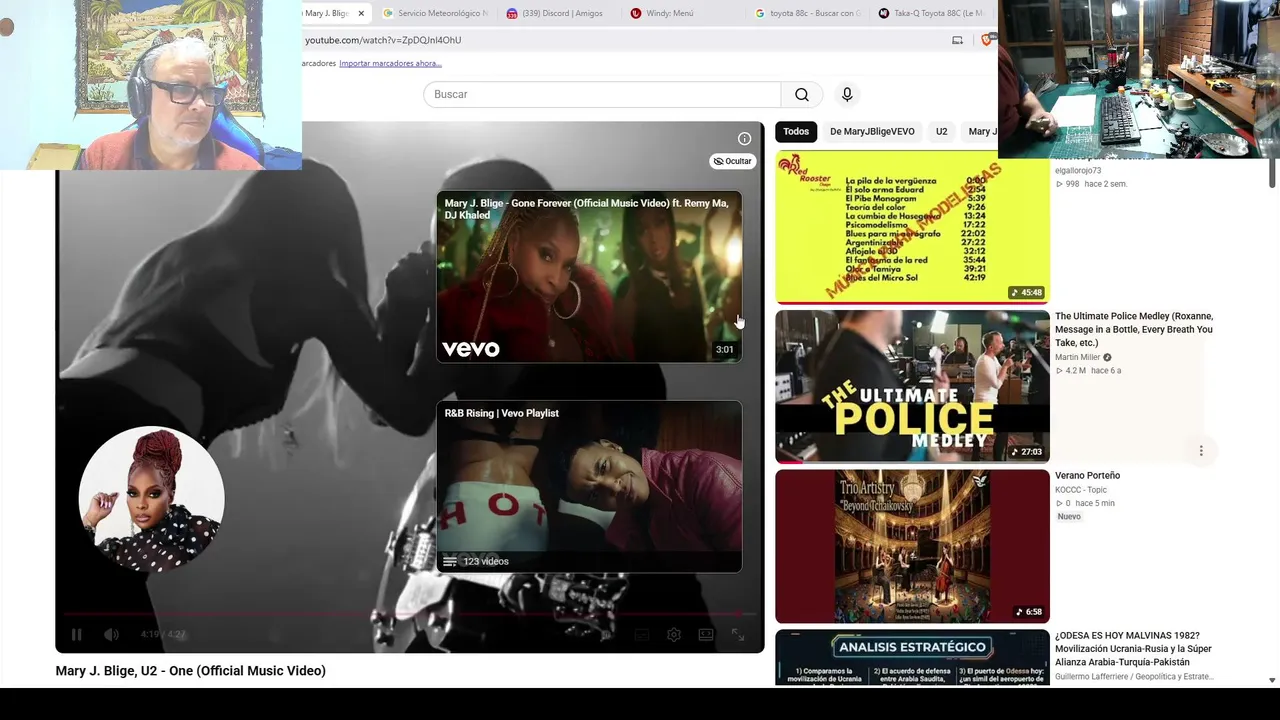1280x720 pixels.
Task: Open the Analisis Estratégico video thumbnail
Action: tap(912, 657)
